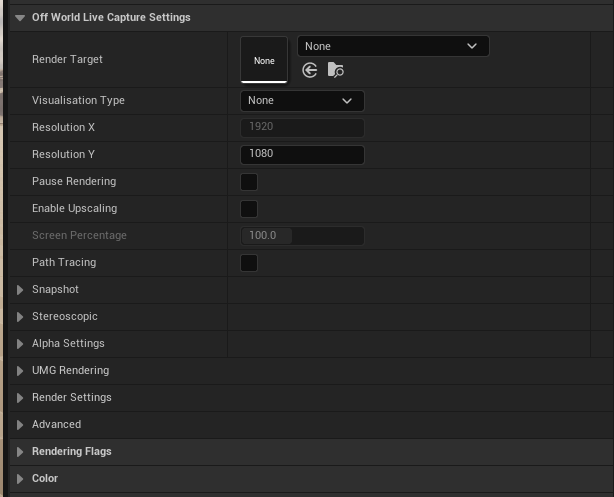
Task: Expand the Render Settings arrow
Action: coord(20,398)
